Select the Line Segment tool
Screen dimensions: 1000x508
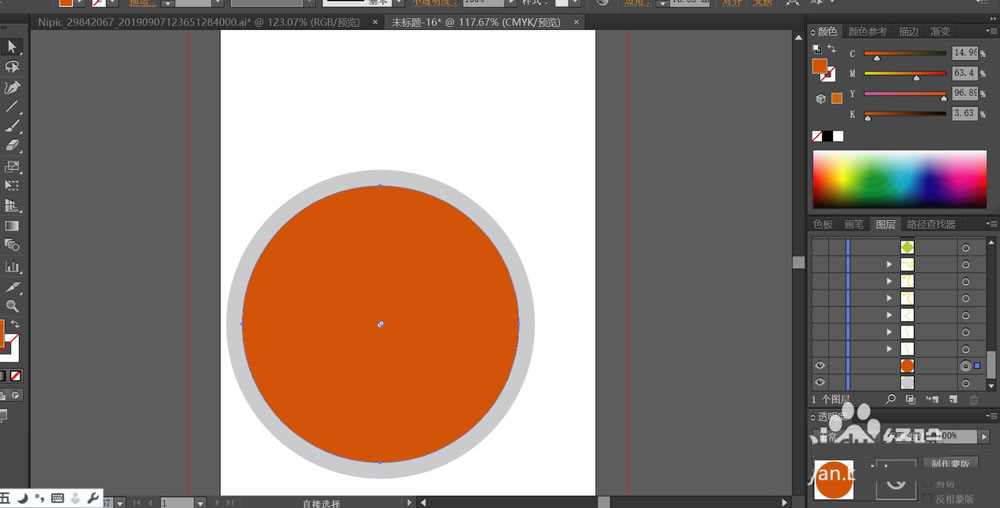point(11,106)
